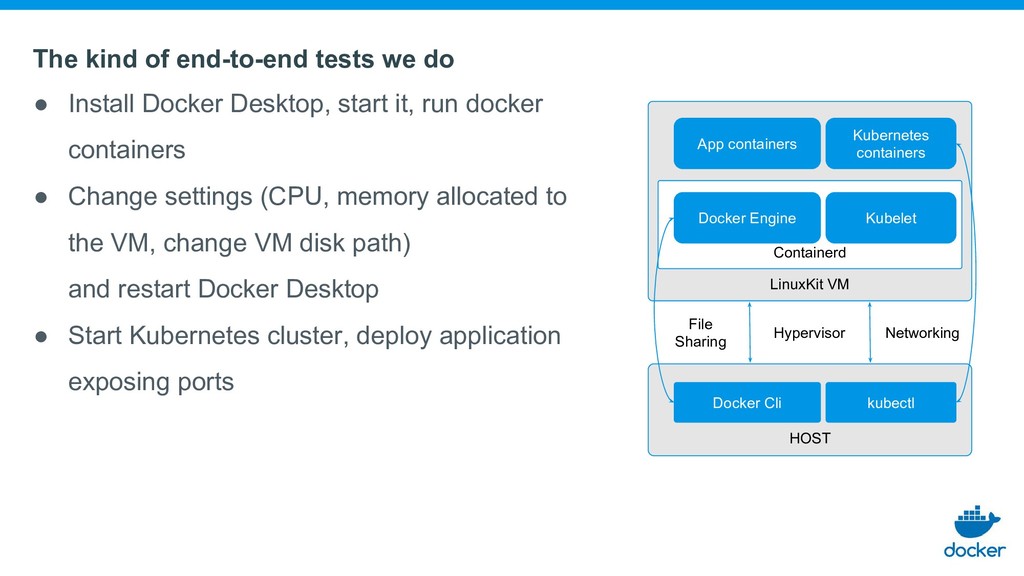1024x576 pixels.
Task: Click the Networking label
Action: coord(921,333)
